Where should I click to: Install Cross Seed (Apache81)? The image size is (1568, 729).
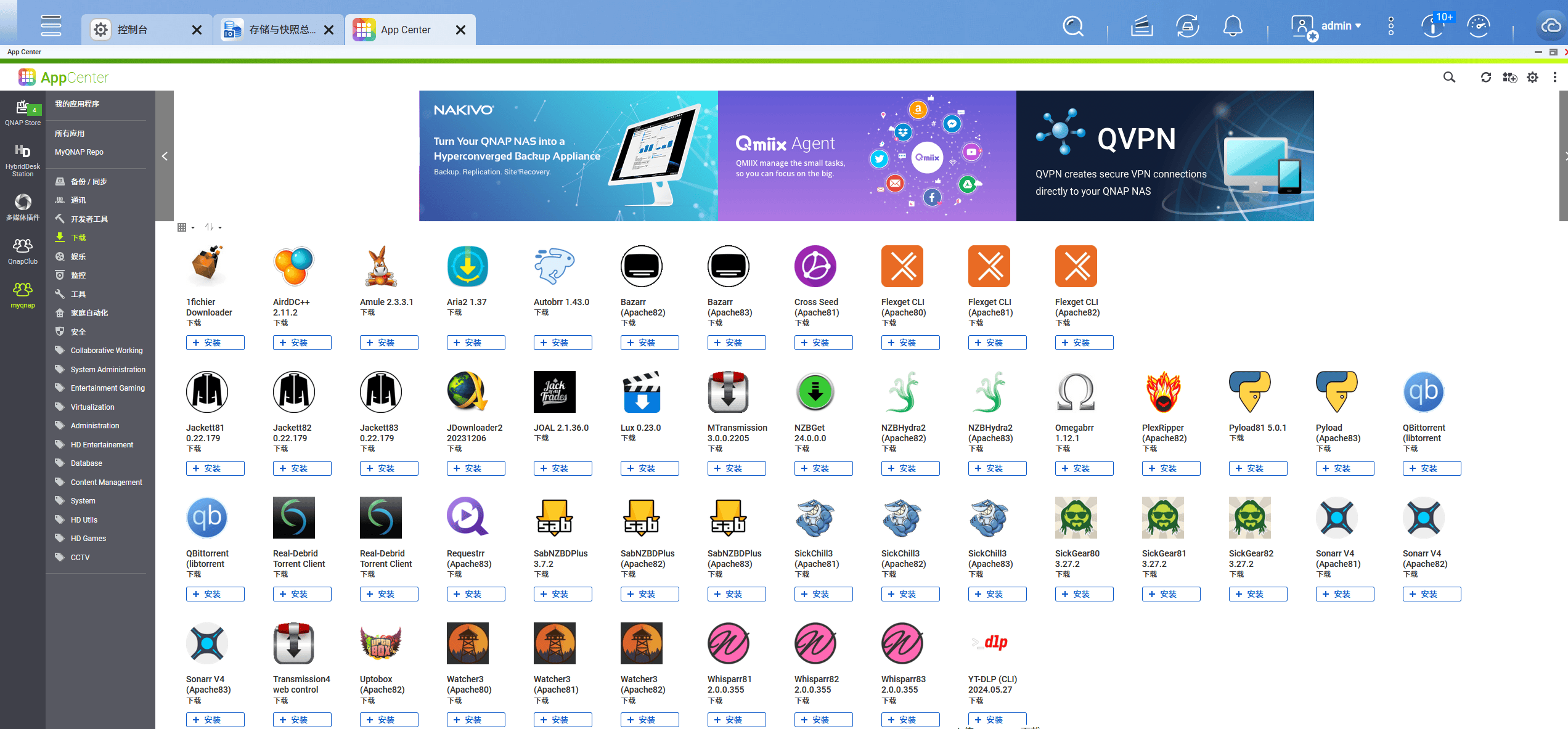pyautogui.click(x=823, y=343)
